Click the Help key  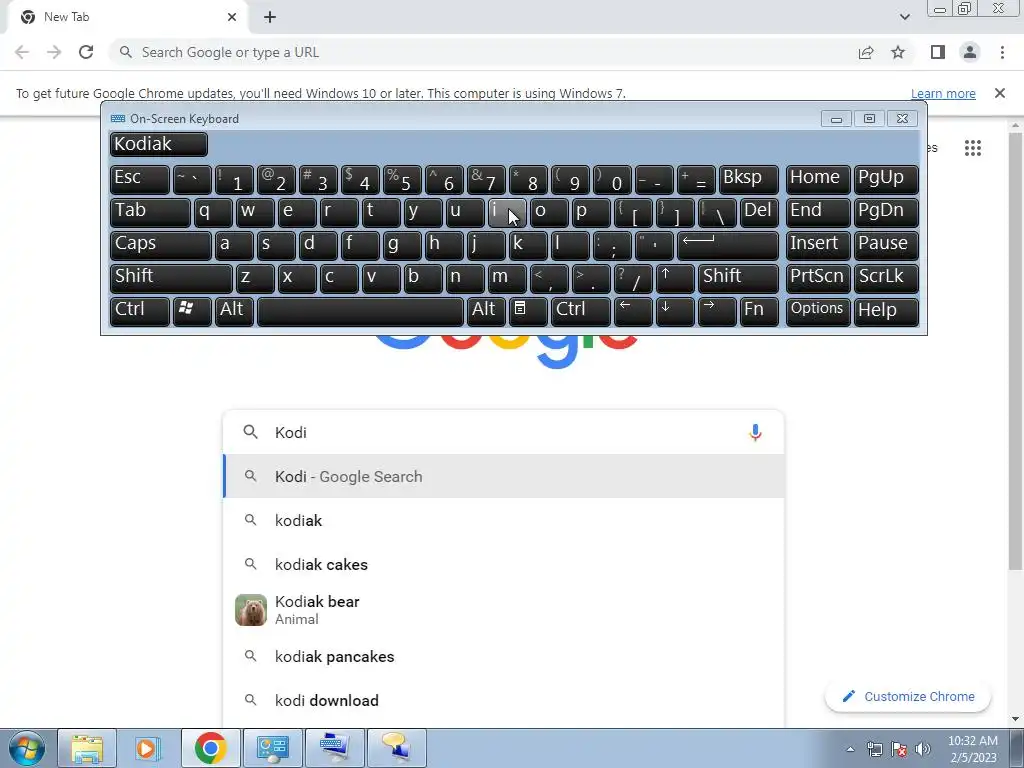(886, 311)
